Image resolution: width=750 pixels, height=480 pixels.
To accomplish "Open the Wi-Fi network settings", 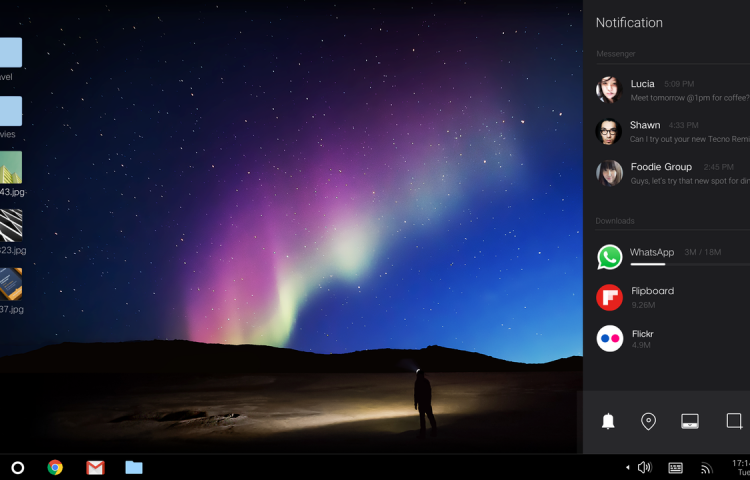I will [706, 467].
